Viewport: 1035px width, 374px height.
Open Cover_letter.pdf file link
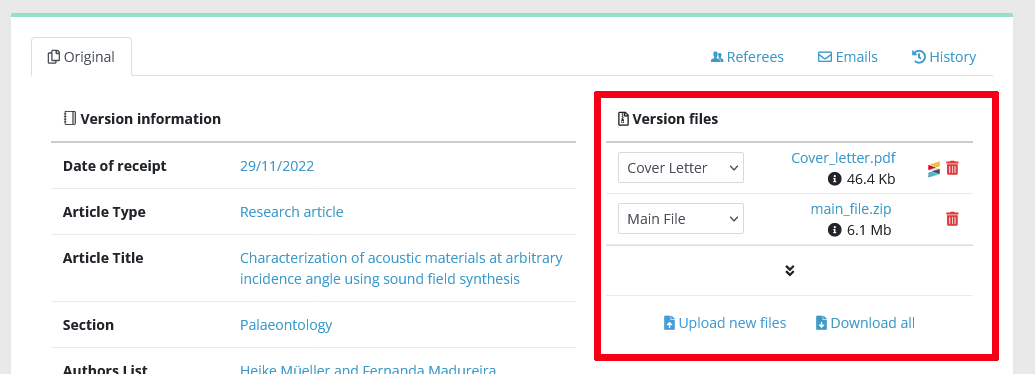tap(844, 158)
